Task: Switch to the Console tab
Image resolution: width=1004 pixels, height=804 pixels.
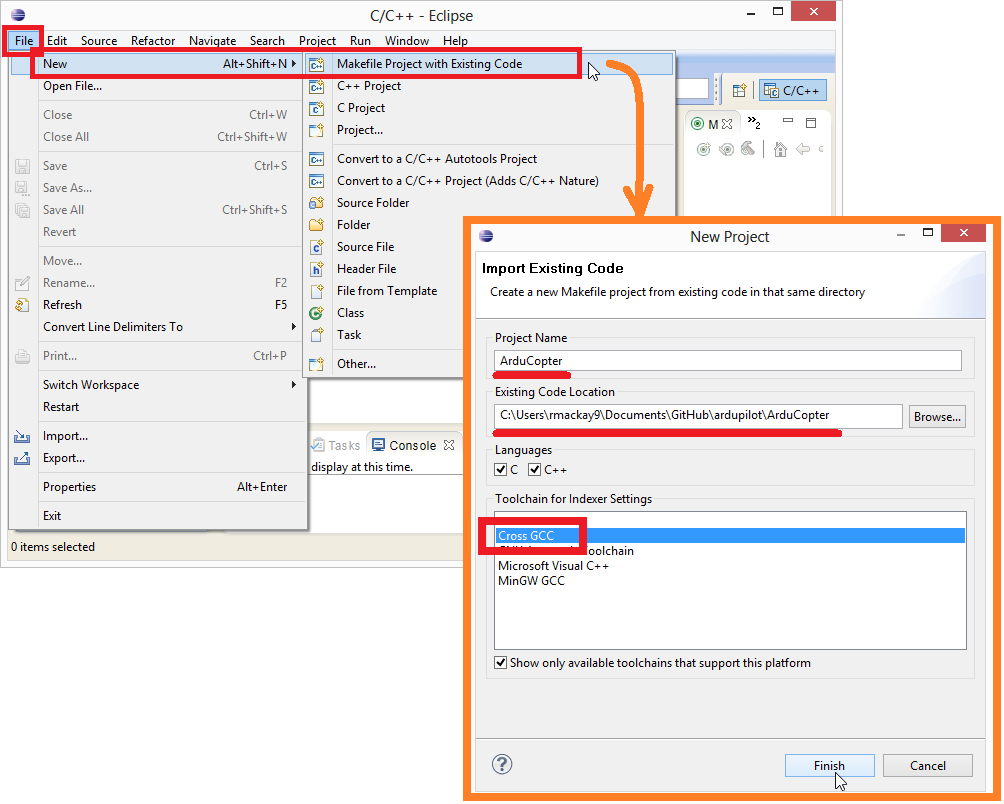Action: point(411,446)
